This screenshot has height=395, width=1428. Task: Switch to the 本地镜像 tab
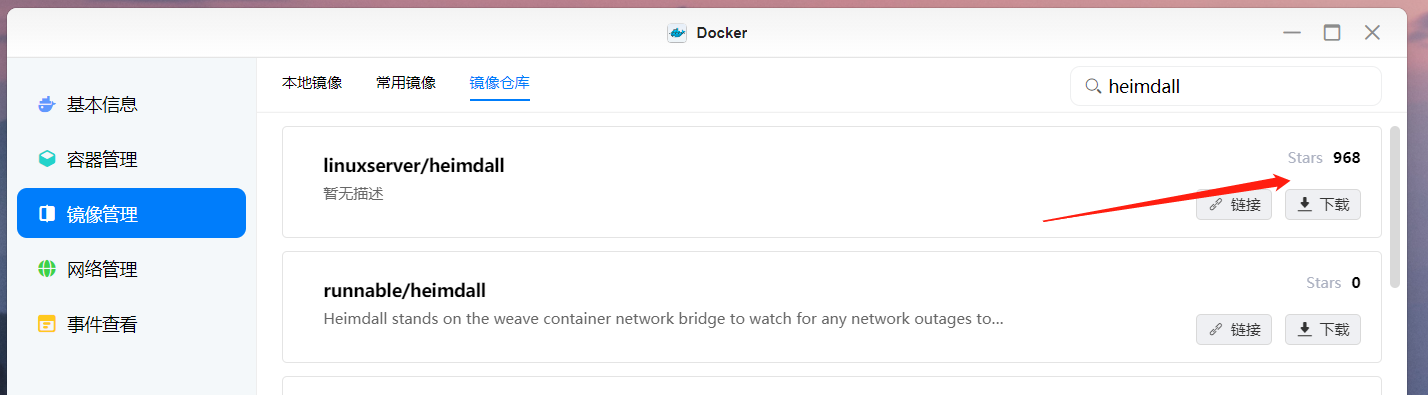(312, 83)
